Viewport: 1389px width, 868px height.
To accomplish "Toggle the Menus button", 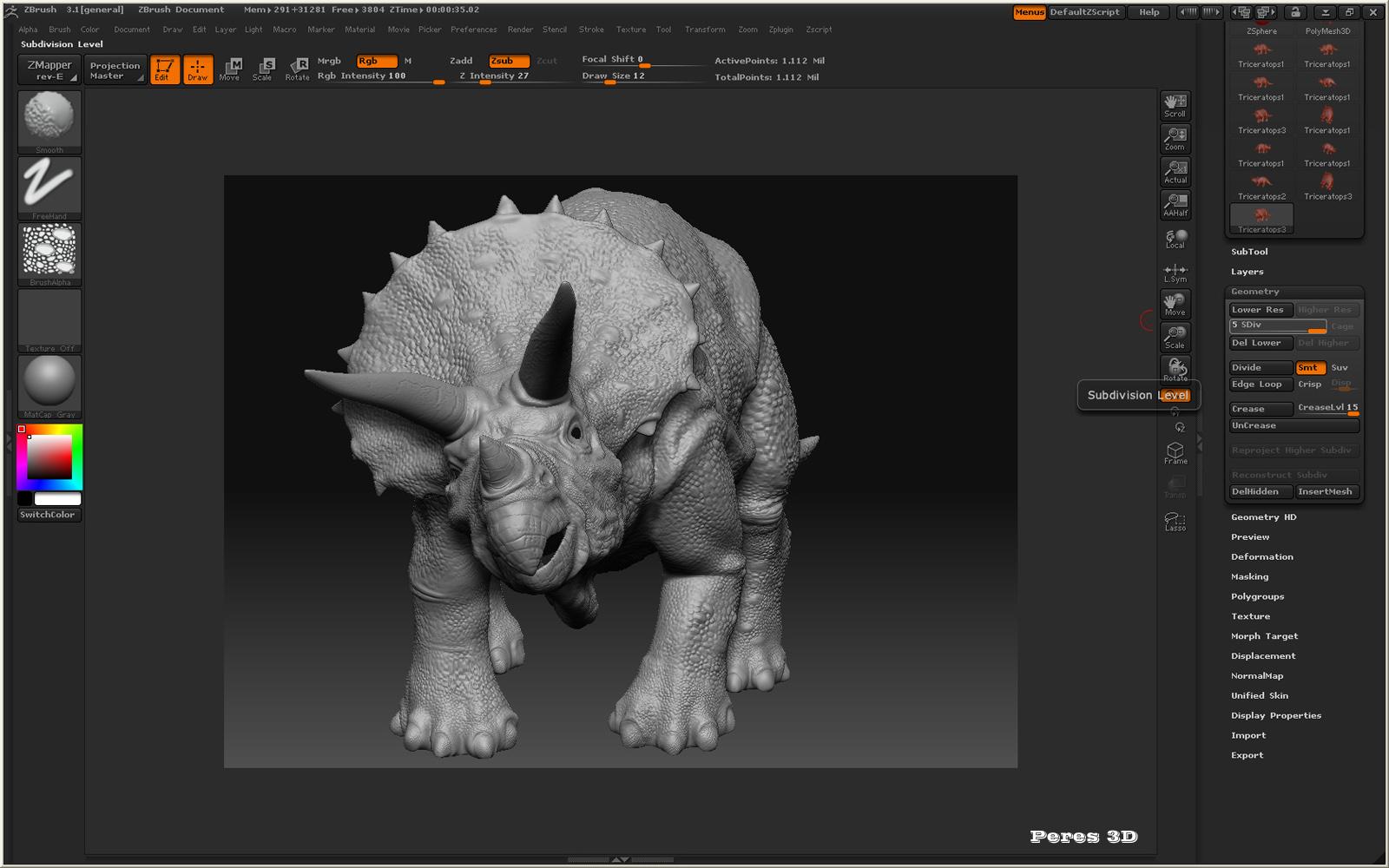I will (1030, 12).
